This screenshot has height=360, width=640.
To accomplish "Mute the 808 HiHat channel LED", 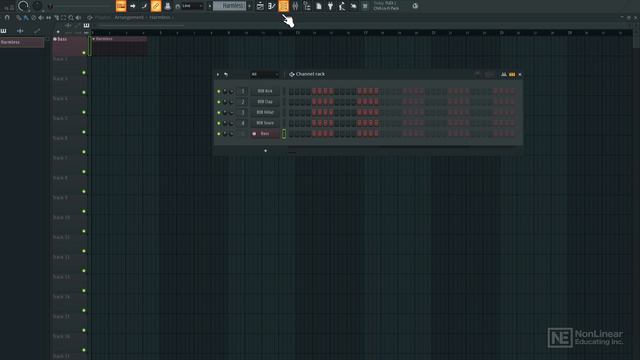I will coord(219,112).
